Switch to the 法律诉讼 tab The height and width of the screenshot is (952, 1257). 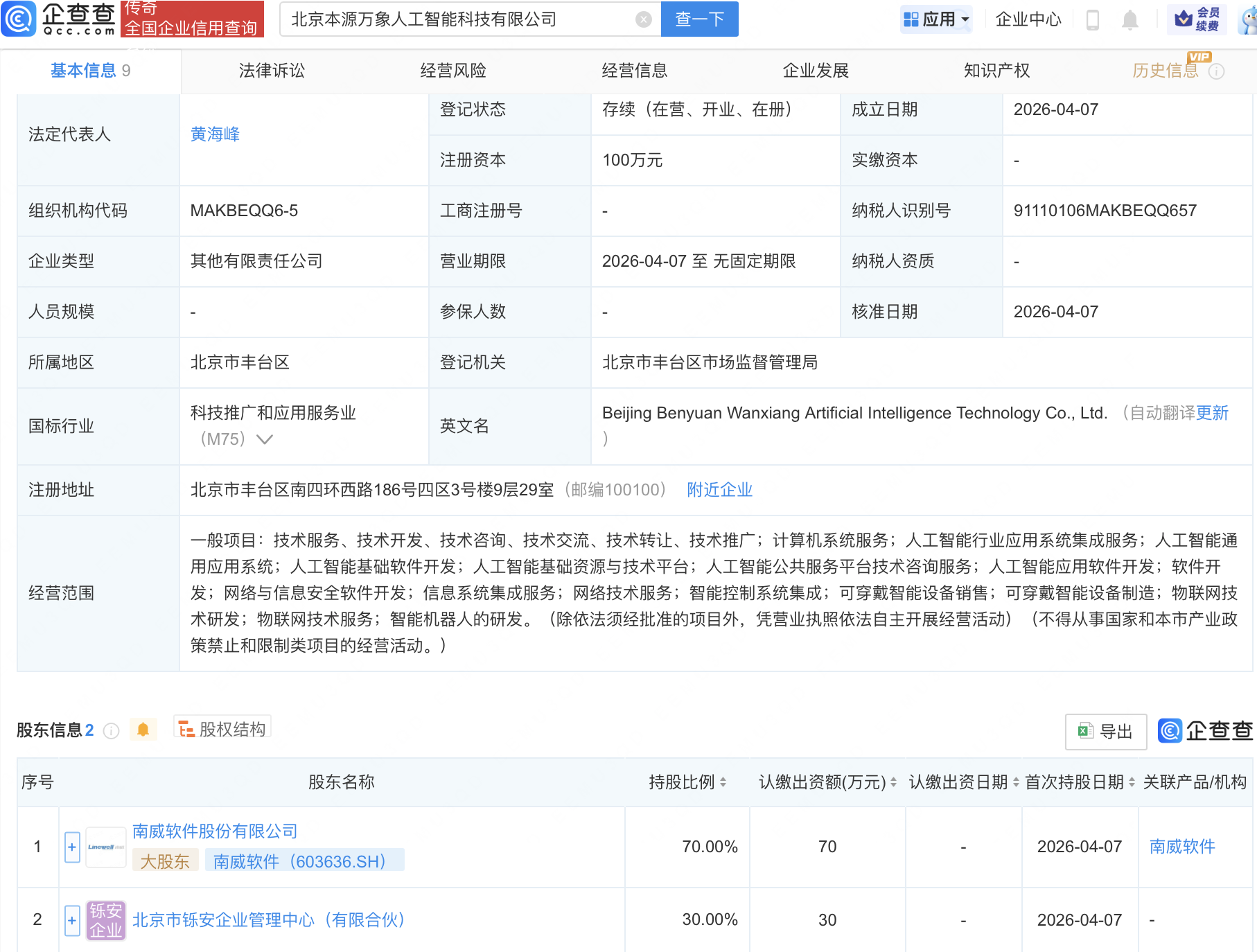tap(272, 71)
